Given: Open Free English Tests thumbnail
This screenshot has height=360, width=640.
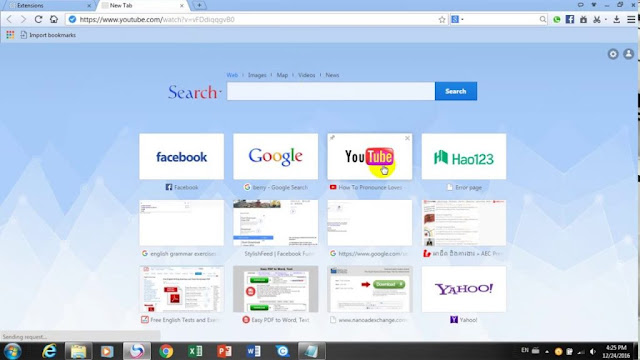Looking at the screenshot, I should (181, 289).
